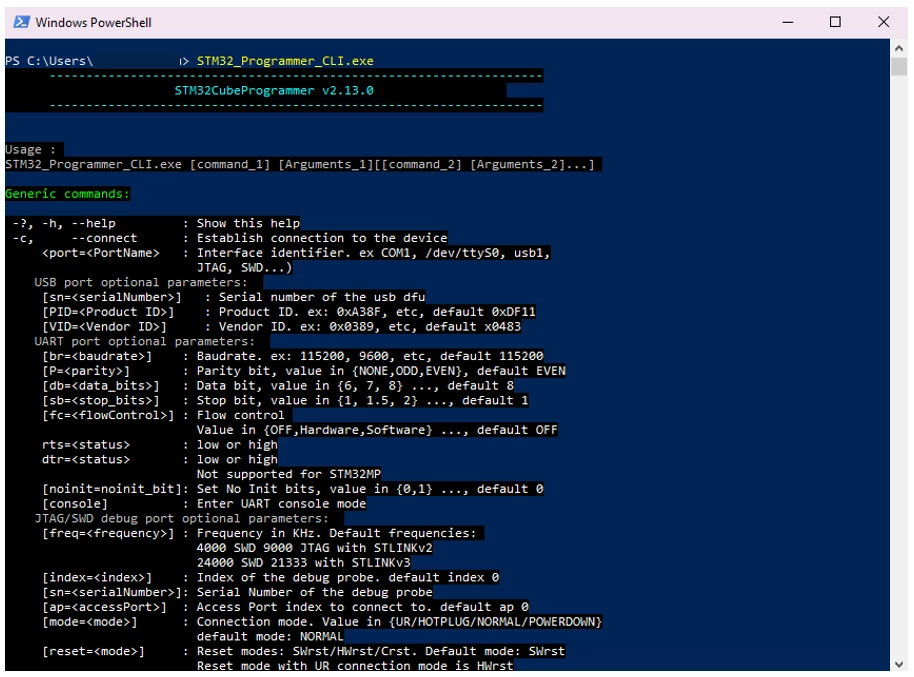Click the '[console]' parameter
Viewport: 914px width, 677px height.
tap(75, 503)
